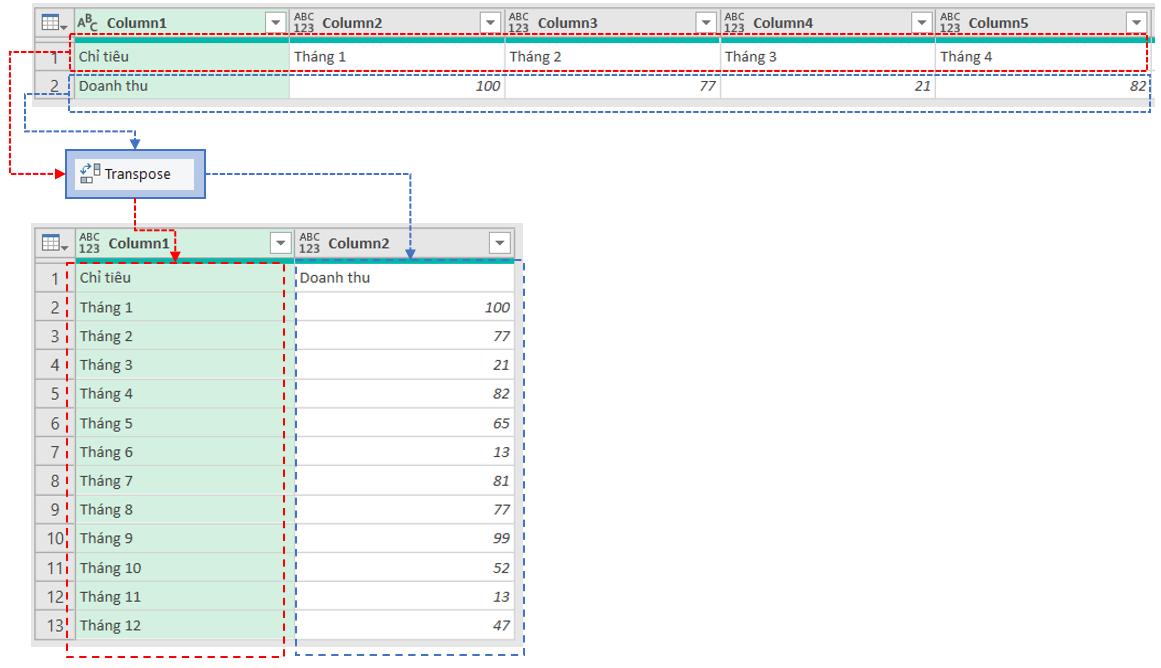Click the ABC123 type icon of Column3
Viewport: 1161px width, 668px height.
(519, 22)
